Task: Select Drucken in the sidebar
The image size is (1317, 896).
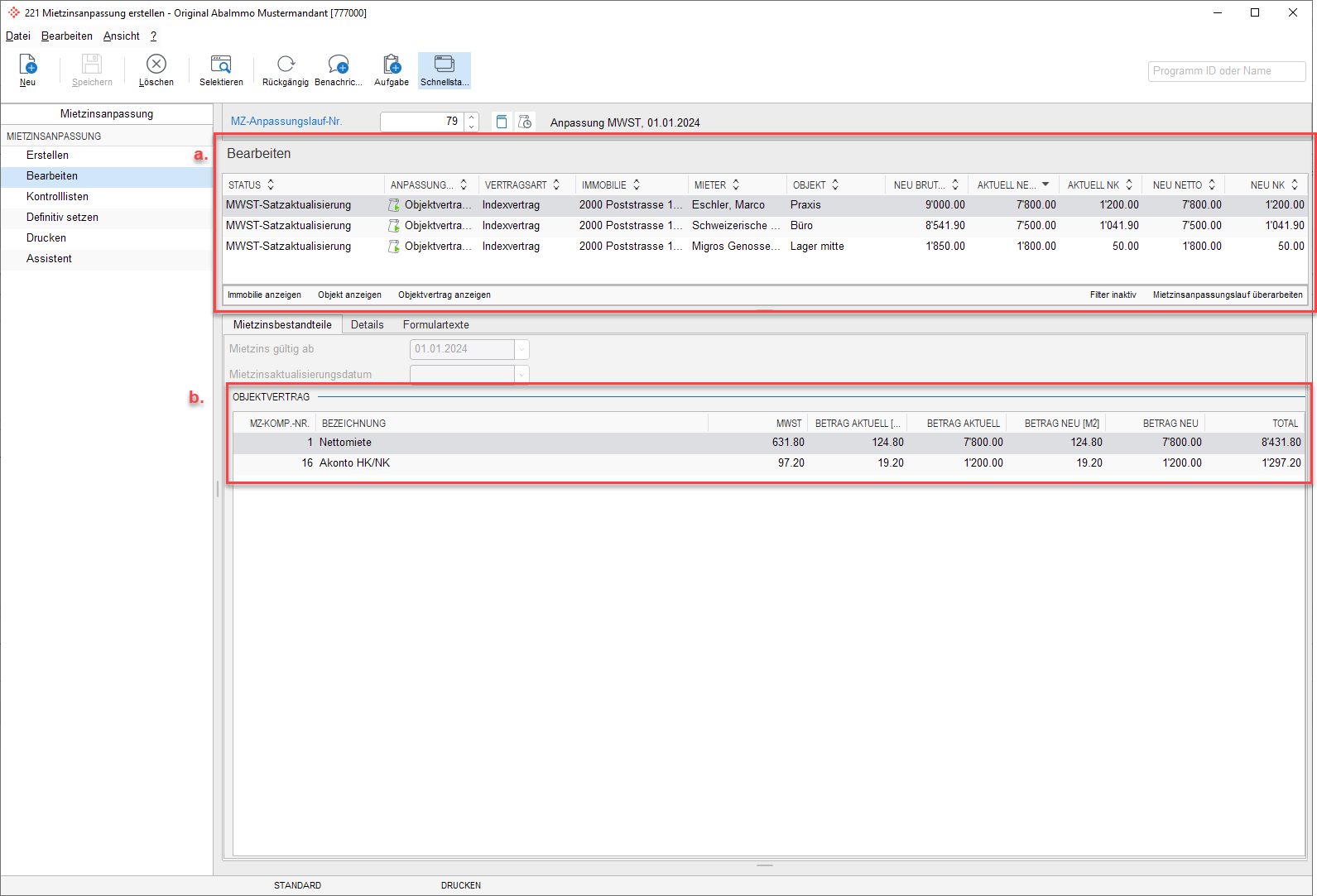Action: 107,238
